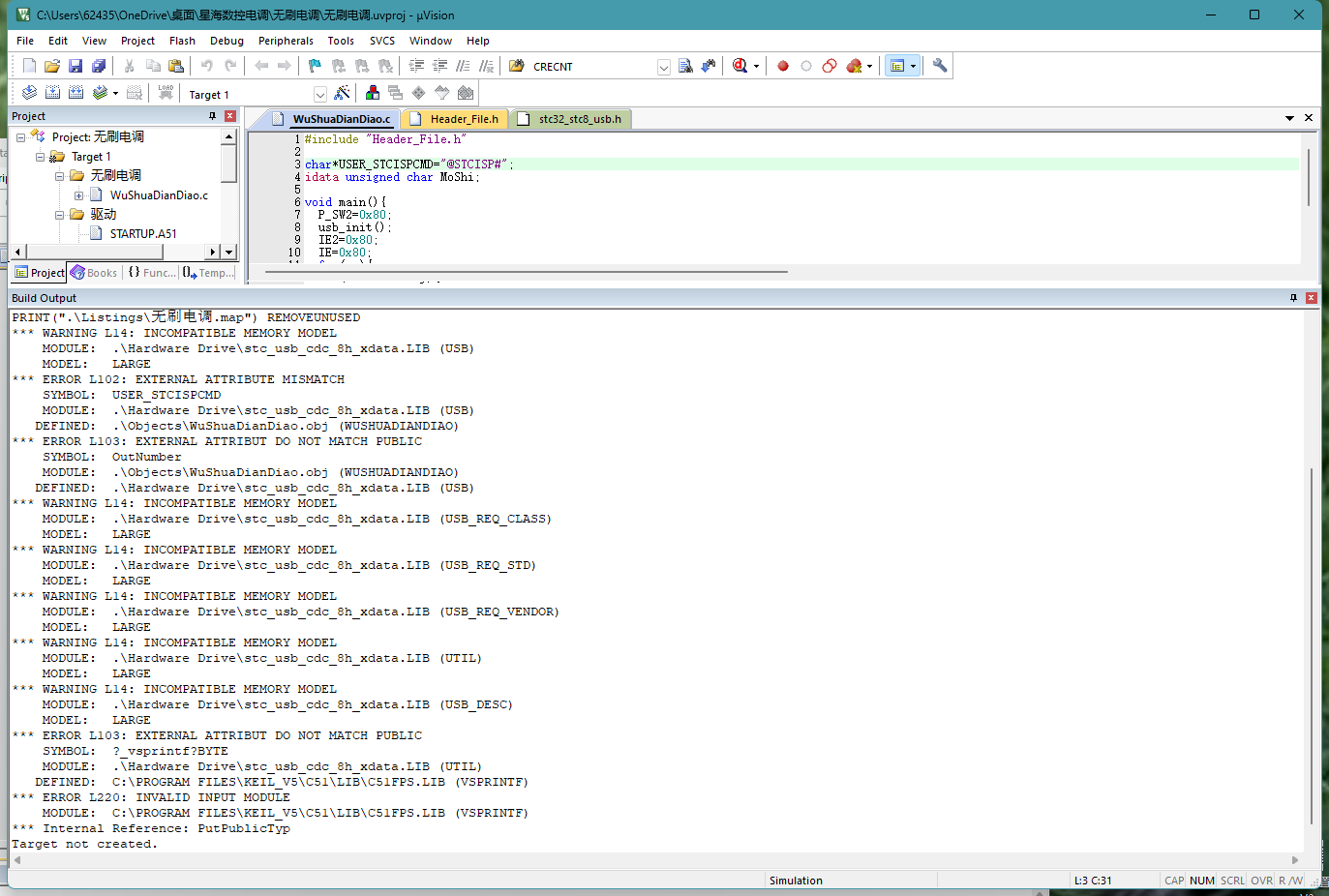This screenshot has width=1329, height=896.
Task: Collapse the Target 1 tree node
Action: tap(40, 157)
